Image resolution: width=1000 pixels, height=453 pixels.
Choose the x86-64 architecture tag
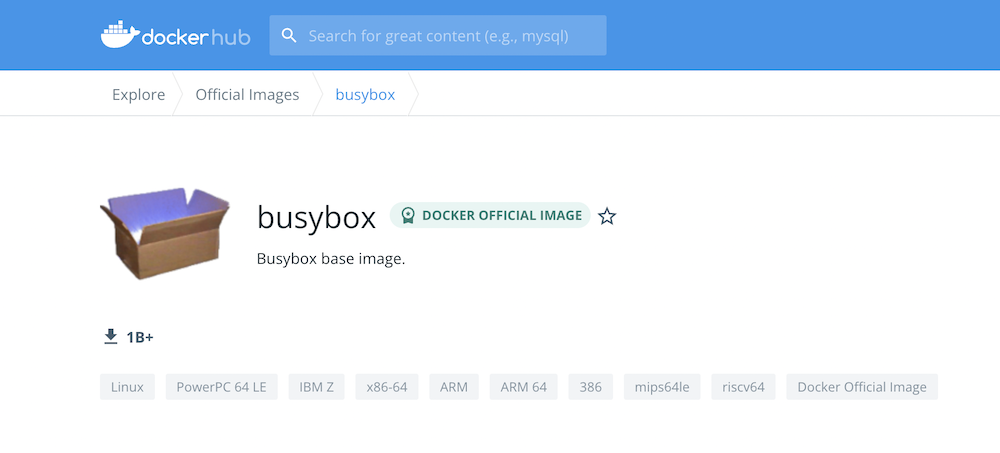pos(387,387)
